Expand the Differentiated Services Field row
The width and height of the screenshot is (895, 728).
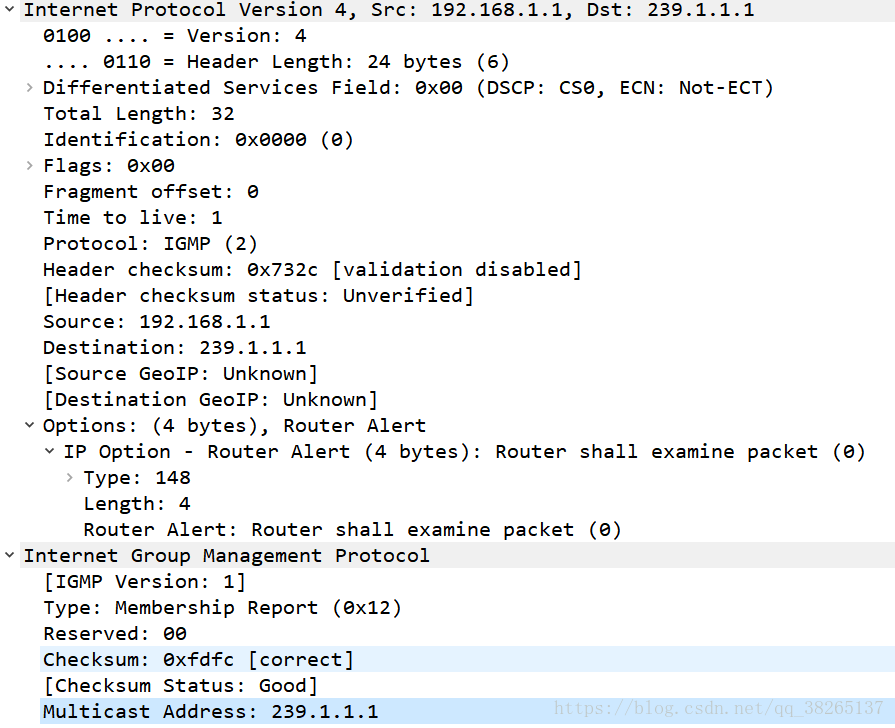click(x=30, y=88)
